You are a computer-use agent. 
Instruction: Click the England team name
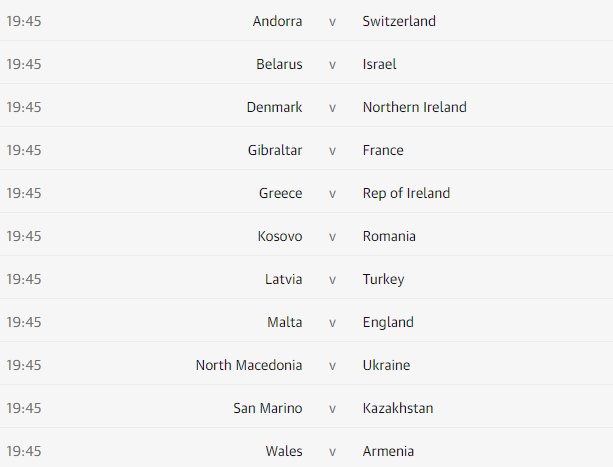(x=388, y=322)
